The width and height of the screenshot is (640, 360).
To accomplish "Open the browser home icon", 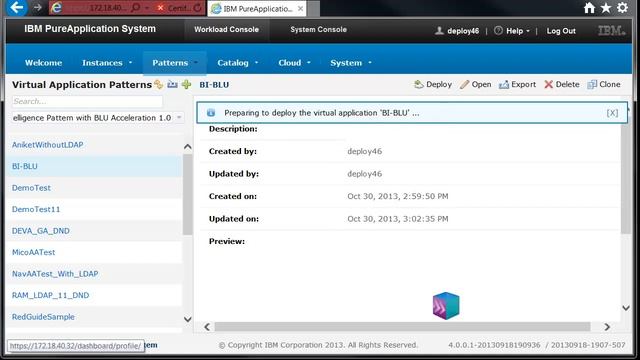I will pos(589,8).
